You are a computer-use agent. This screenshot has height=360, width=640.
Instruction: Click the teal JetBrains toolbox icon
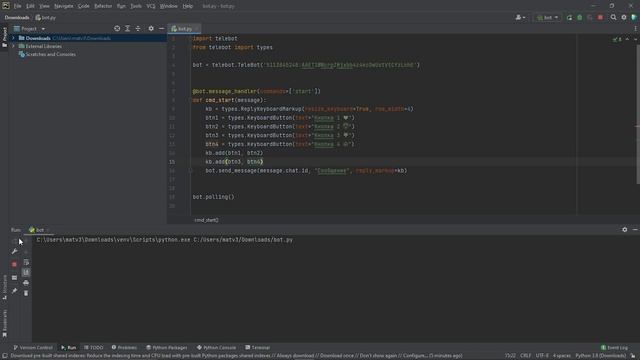[x=634, y=18]
